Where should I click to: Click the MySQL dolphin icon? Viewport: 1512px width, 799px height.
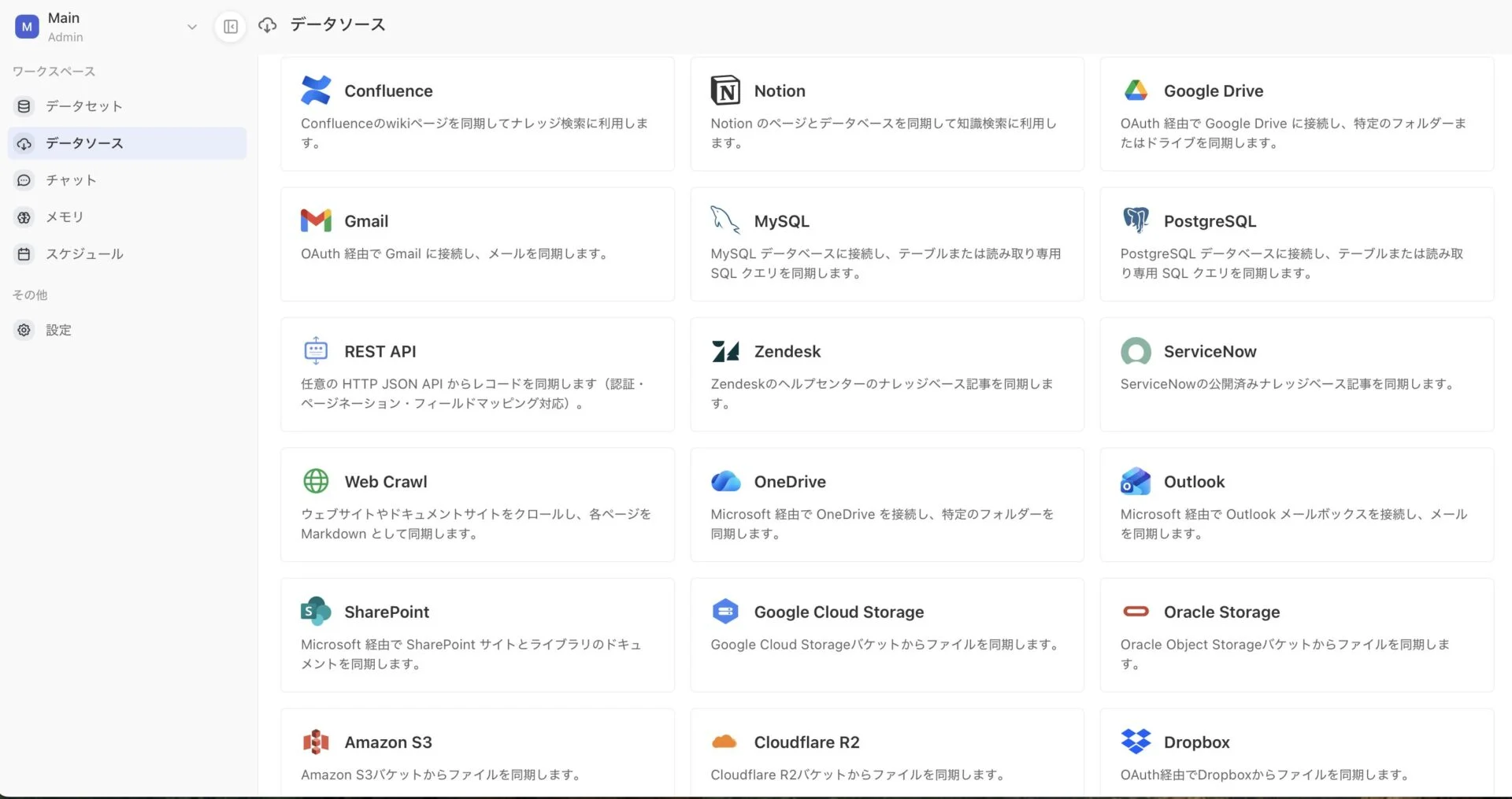pos(725,220)
